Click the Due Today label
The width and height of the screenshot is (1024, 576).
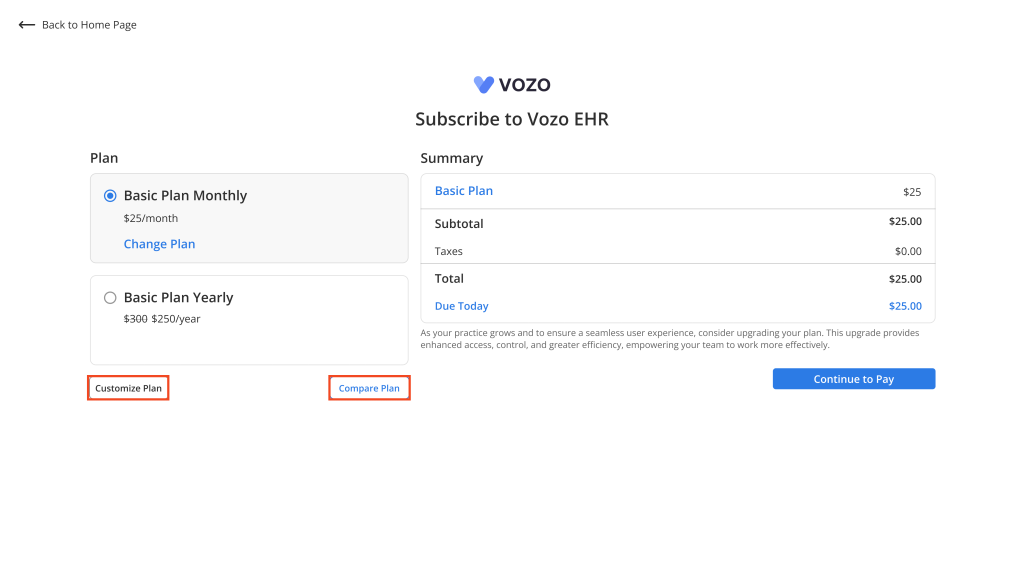coord(462,306)
